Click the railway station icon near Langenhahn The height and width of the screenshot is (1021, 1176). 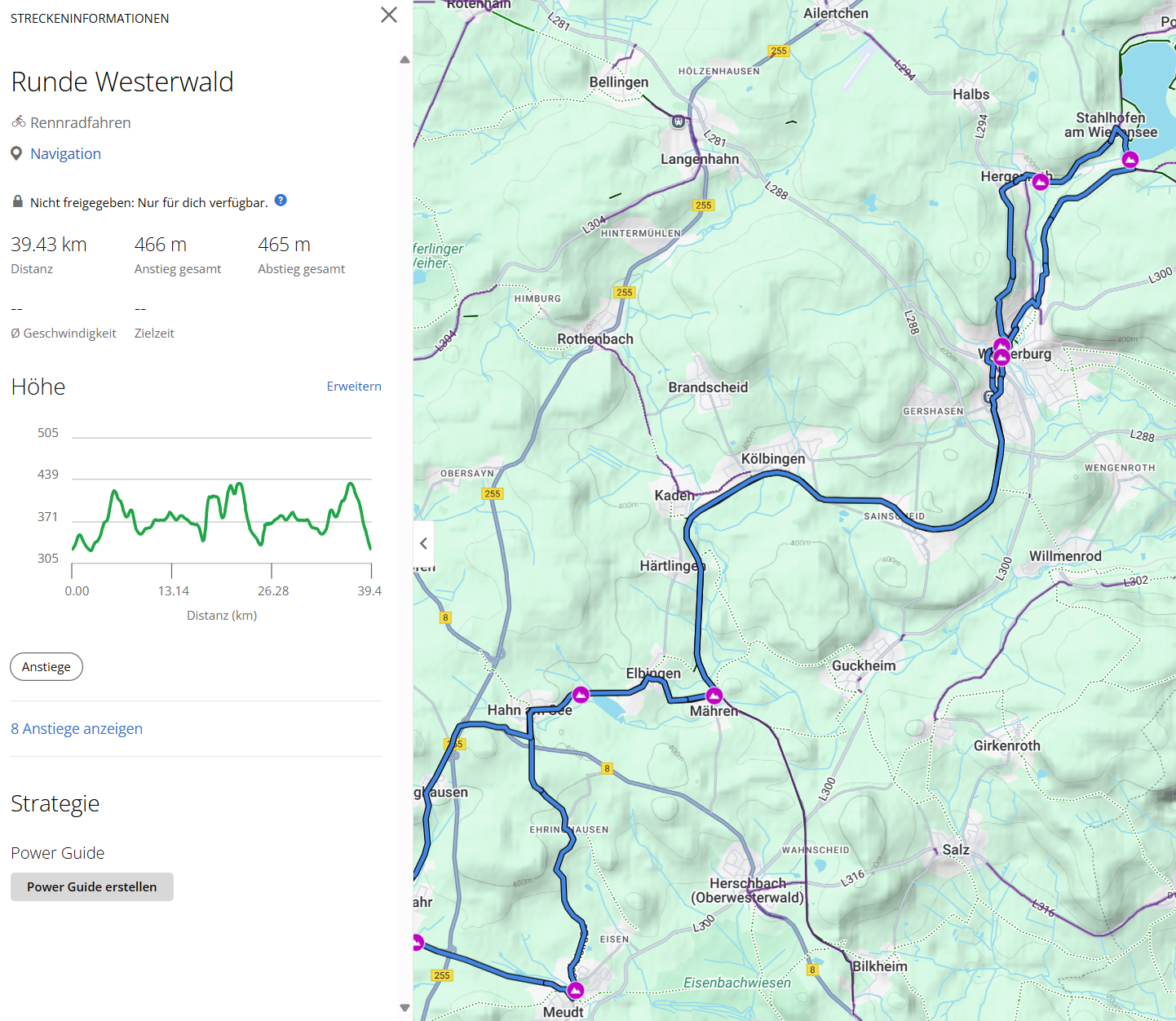(679, 122)
